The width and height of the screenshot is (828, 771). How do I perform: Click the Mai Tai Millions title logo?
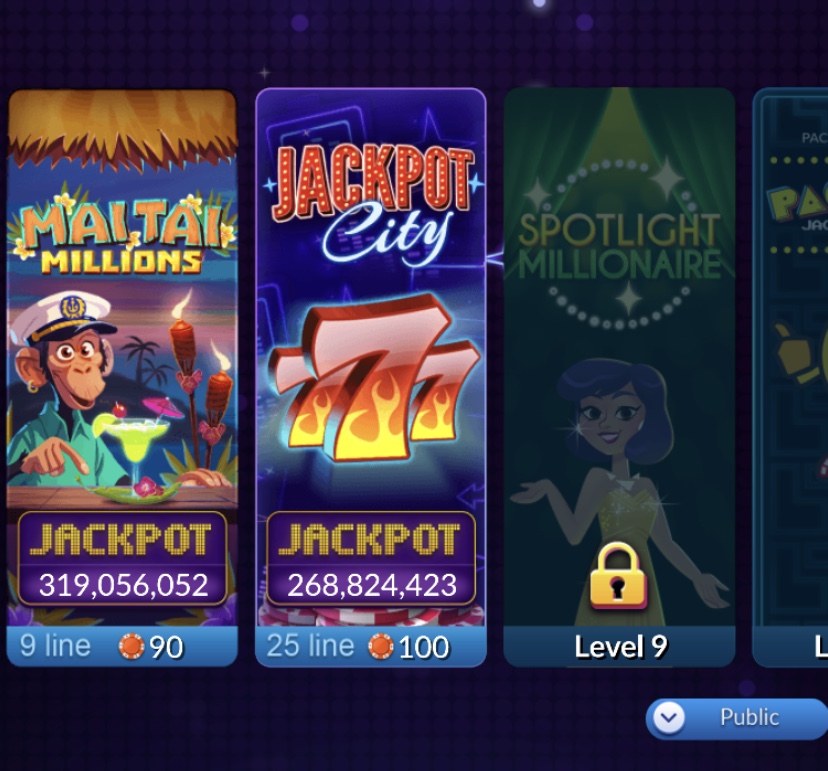click(x=122, y=235)
